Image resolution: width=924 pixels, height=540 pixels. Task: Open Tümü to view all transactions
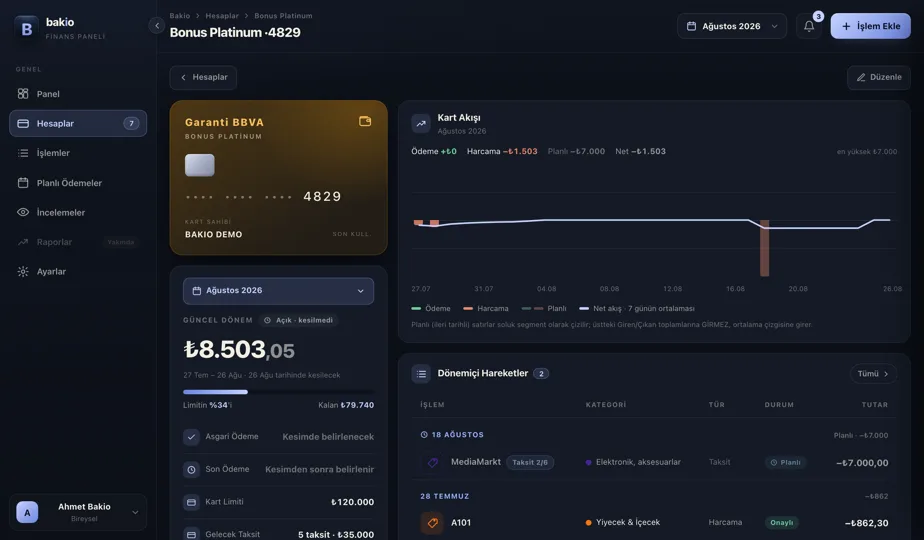click(873, 374)
